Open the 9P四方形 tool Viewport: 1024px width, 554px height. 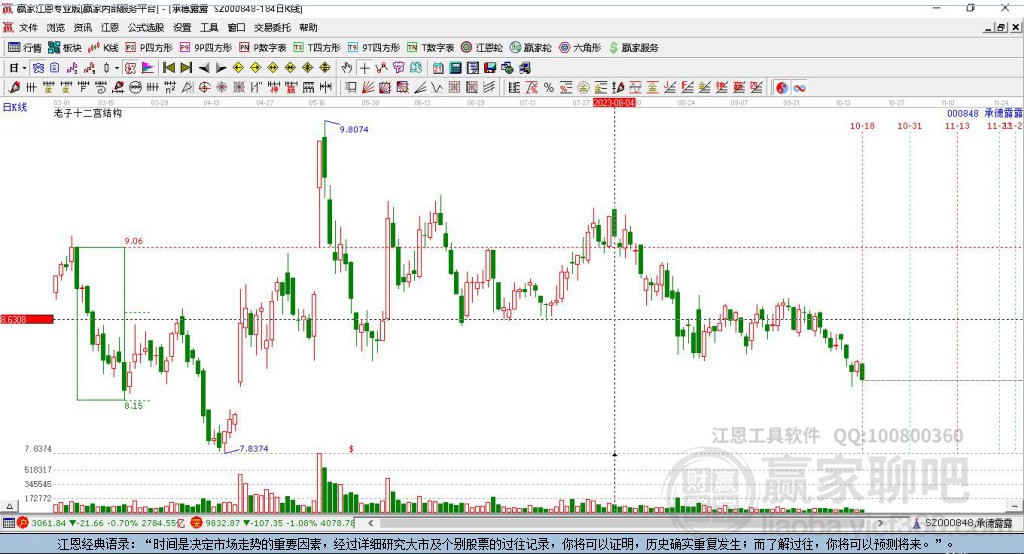click(x=206, y=48)
